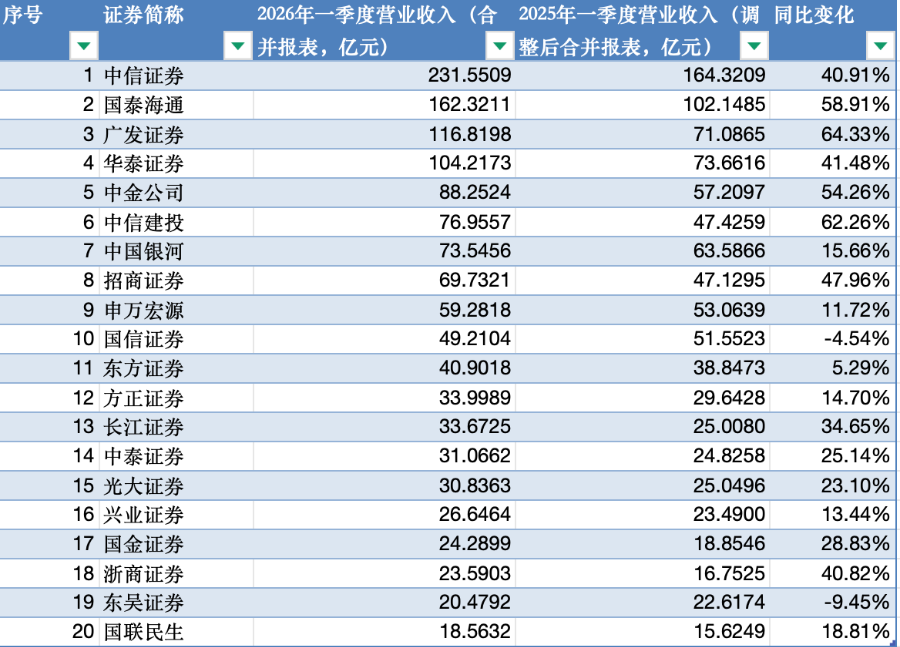Select row number 20 for 国联民生

(x=83, y=632)
